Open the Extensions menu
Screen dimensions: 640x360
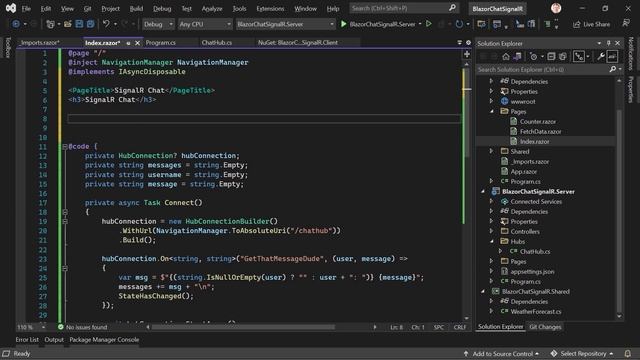click(x=270, y=8)
